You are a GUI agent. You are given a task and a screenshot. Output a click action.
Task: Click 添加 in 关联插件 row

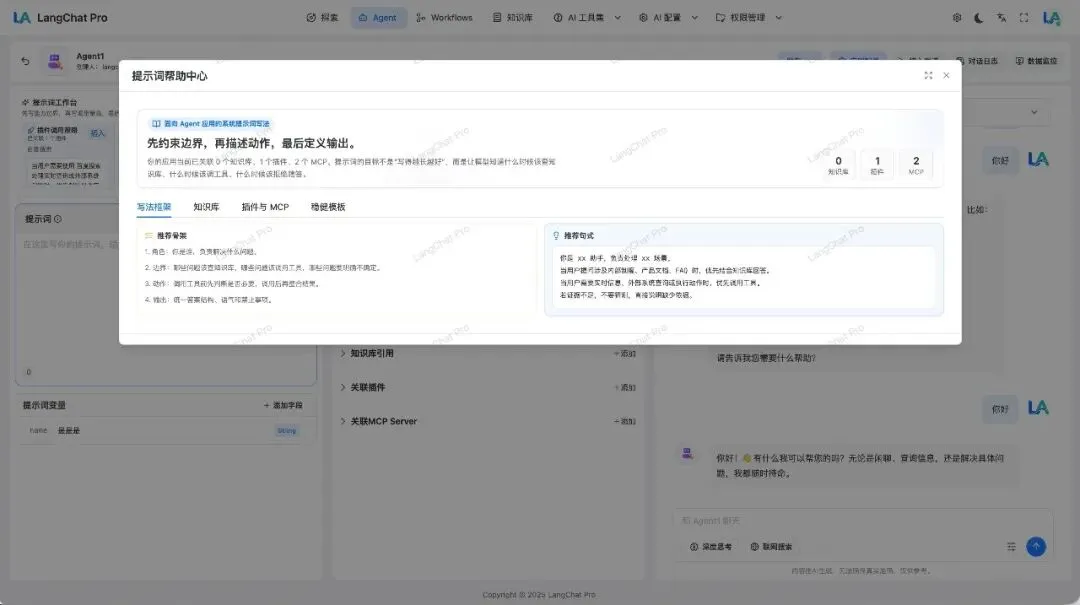tap(625, 387)
